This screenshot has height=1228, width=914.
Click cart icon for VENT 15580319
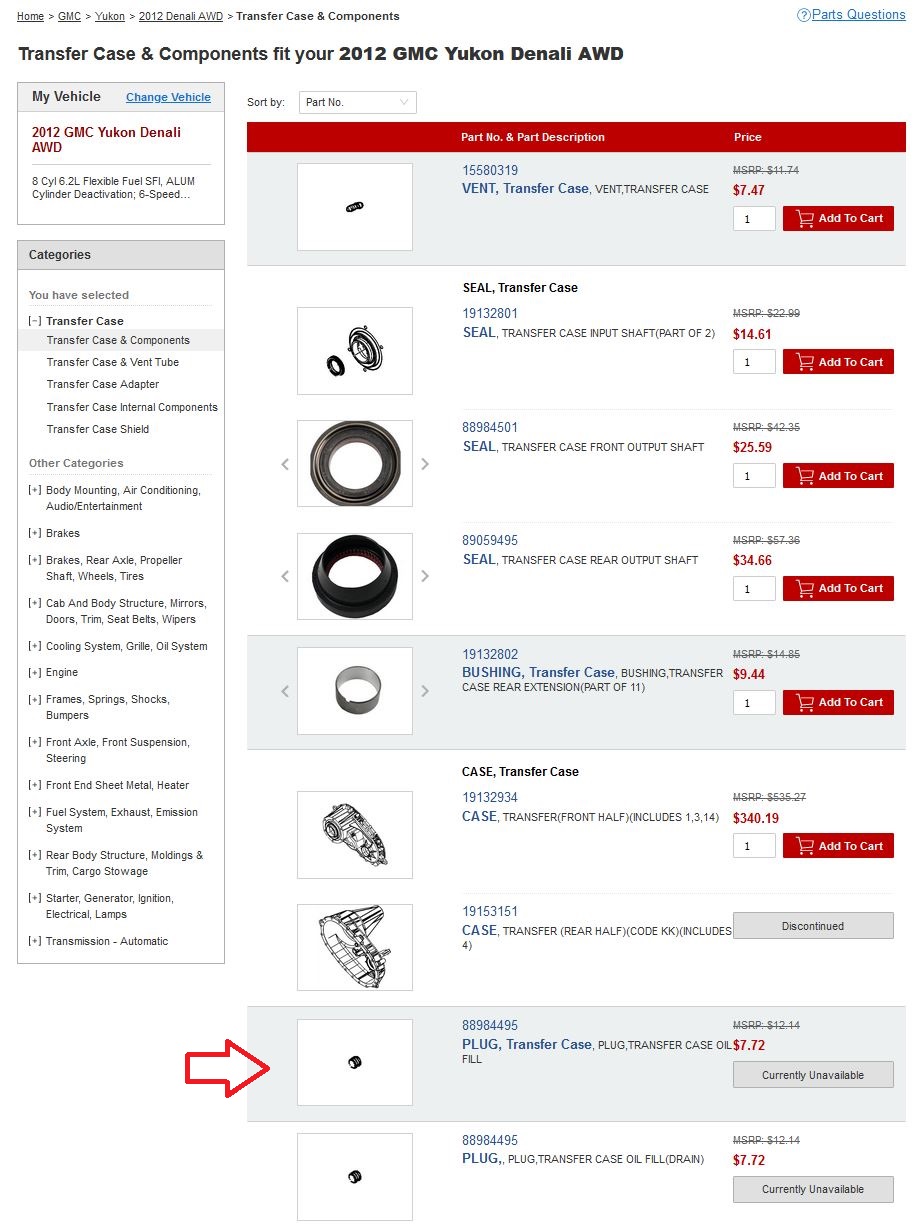804,218
